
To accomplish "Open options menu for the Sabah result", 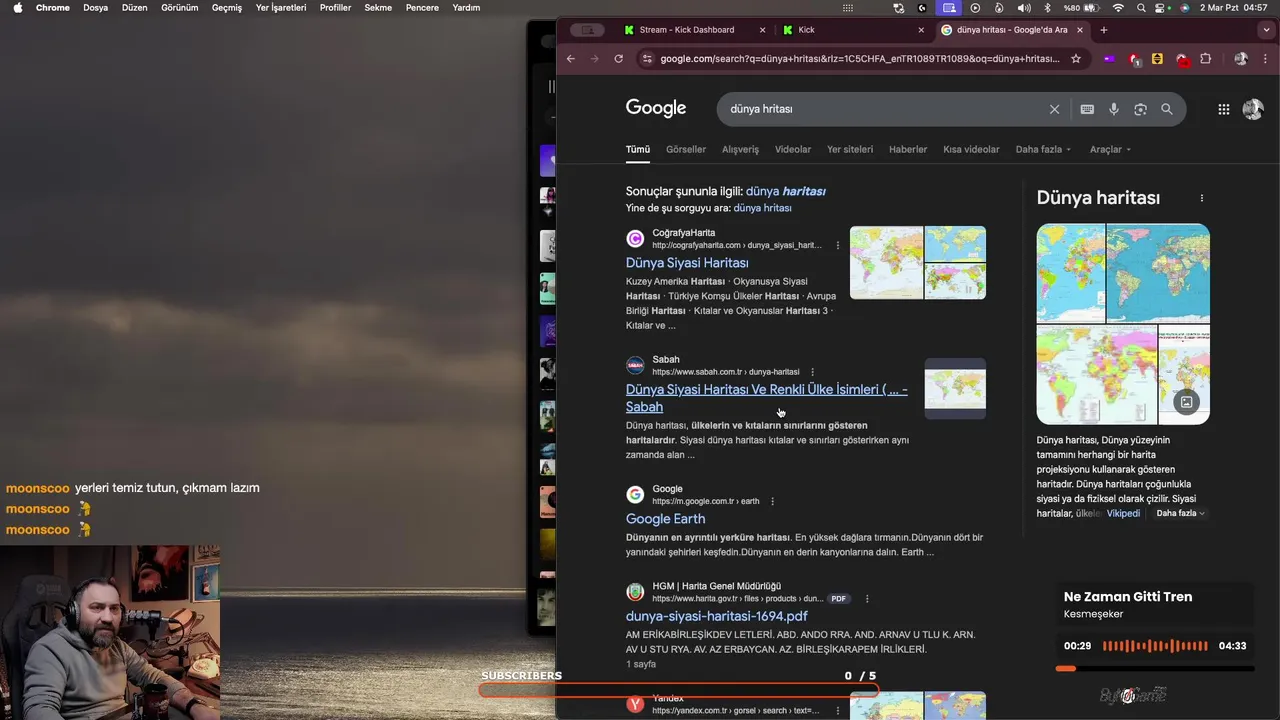I will [812, 372].
